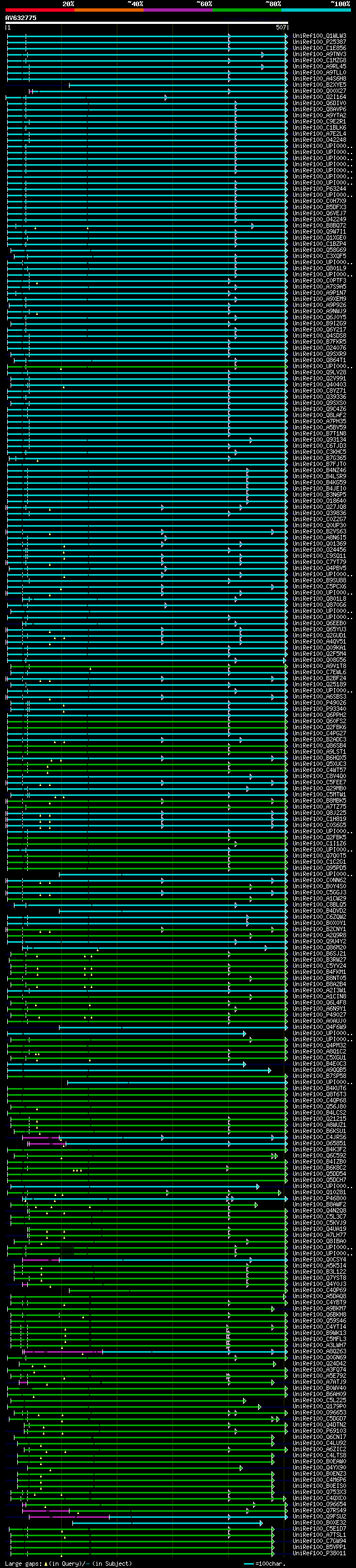Click hit UniRef100_A4S6H8
Viewport: 356px width, 1568px height.
tap(319, 78)
